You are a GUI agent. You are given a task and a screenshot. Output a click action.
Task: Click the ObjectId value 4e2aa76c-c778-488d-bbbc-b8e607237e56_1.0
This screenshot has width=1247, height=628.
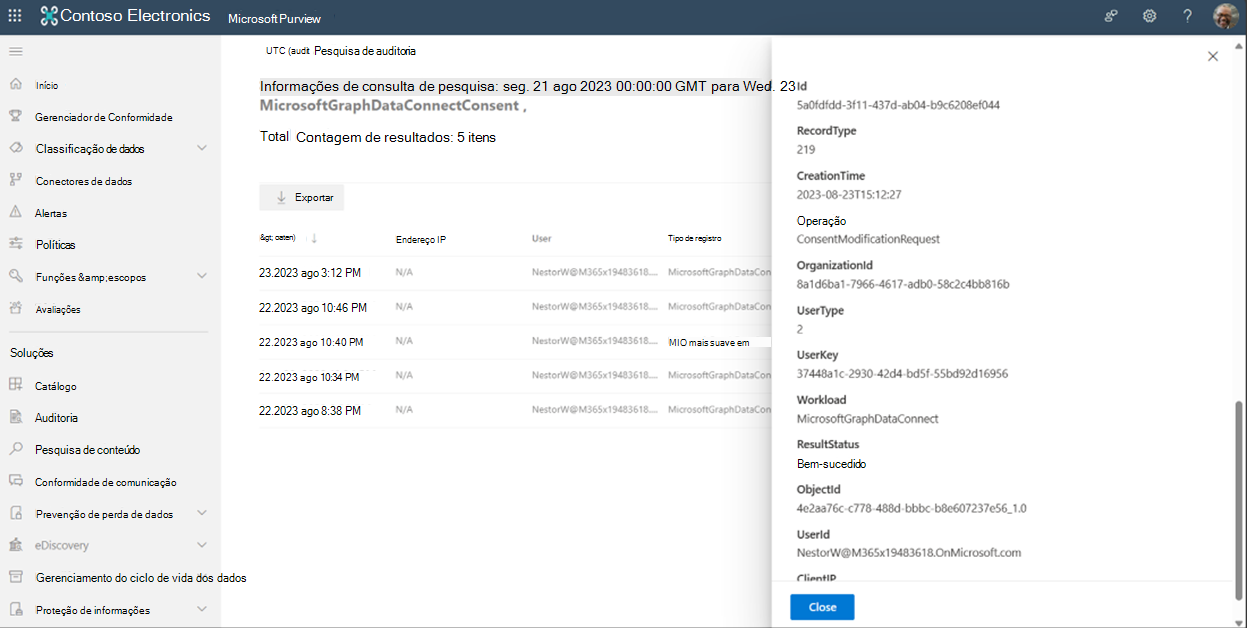(x=912, y=508)
